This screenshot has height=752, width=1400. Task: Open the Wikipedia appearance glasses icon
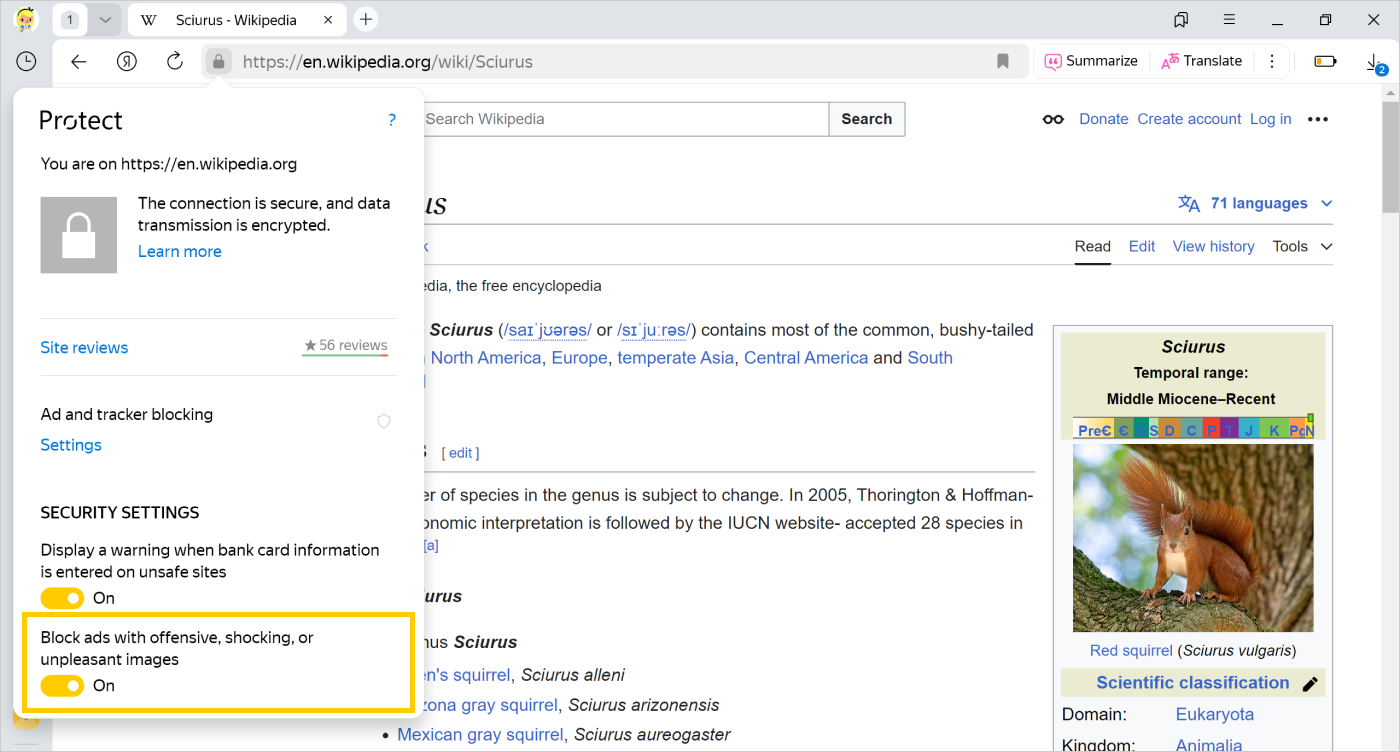point(1053,119)
